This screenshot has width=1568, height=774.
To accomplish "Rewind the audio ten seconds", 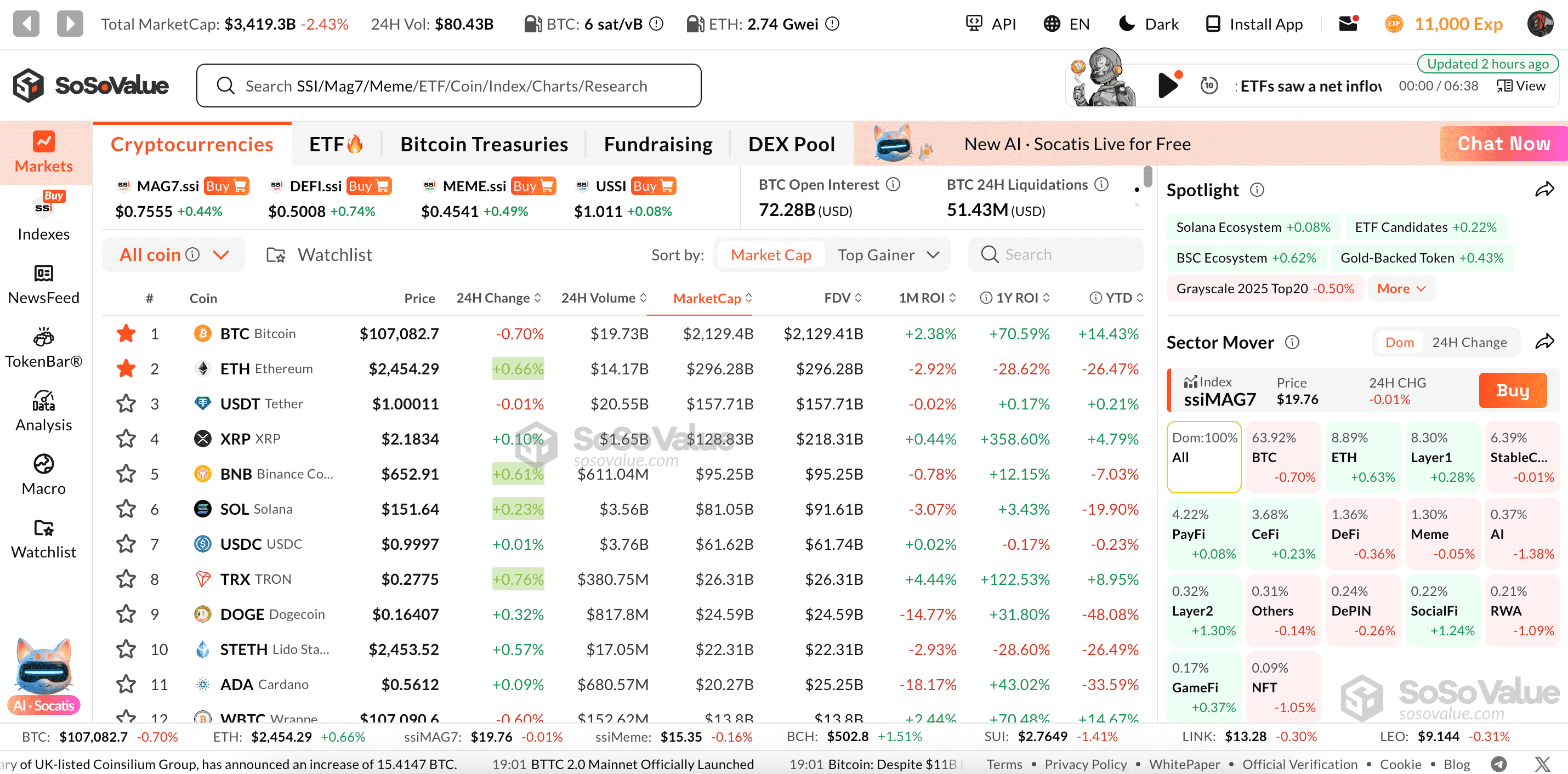I will coord(1209,85).
